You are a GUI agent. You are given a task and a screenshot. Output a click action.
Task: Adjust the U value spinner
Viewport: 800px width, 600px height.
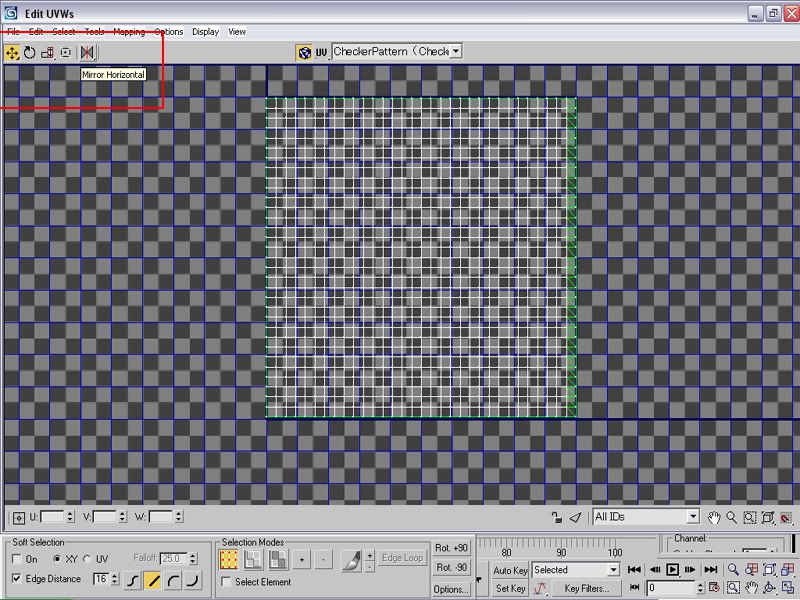(70, 517)
